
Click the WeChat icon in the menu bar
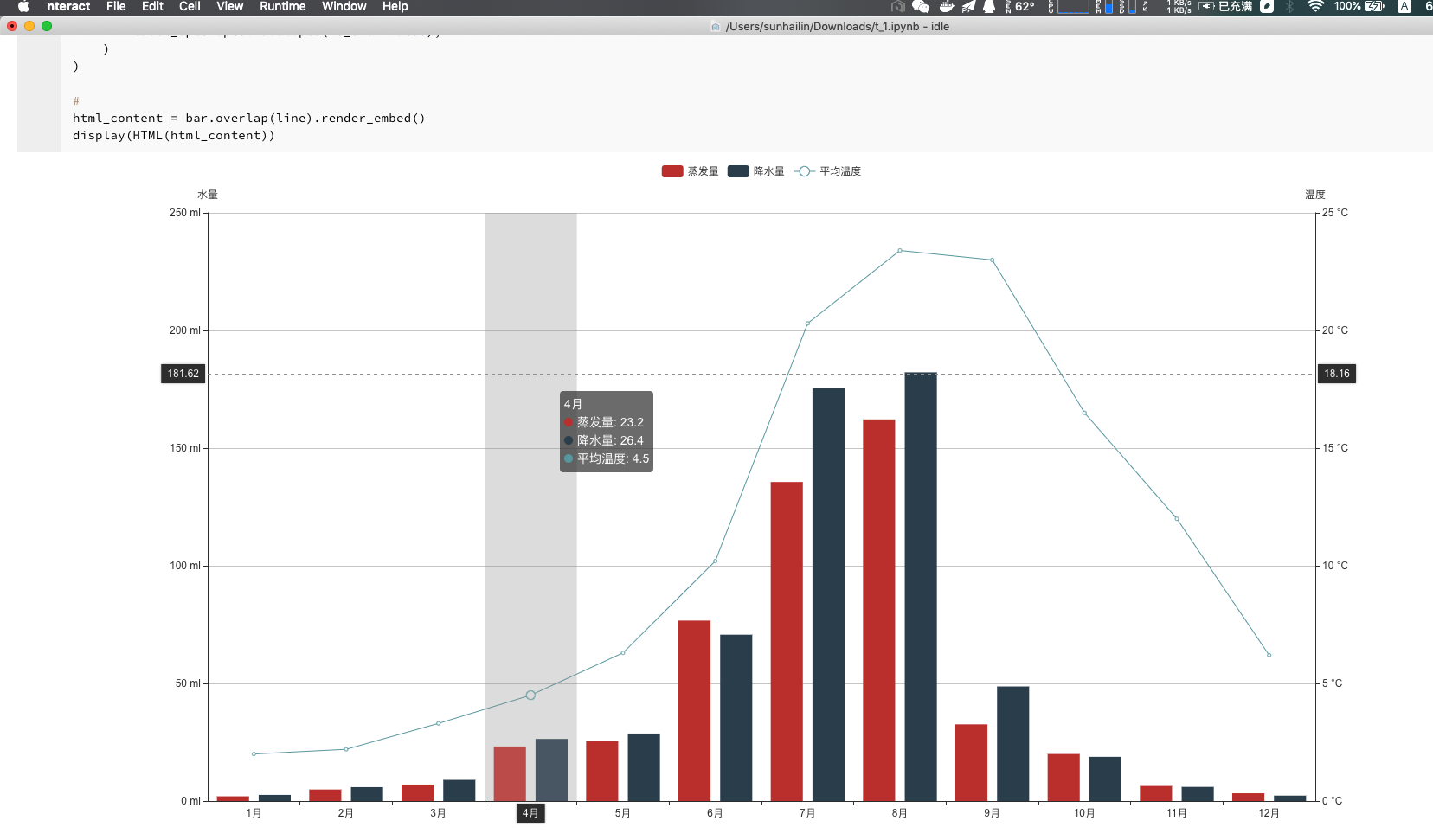[920, 7]
